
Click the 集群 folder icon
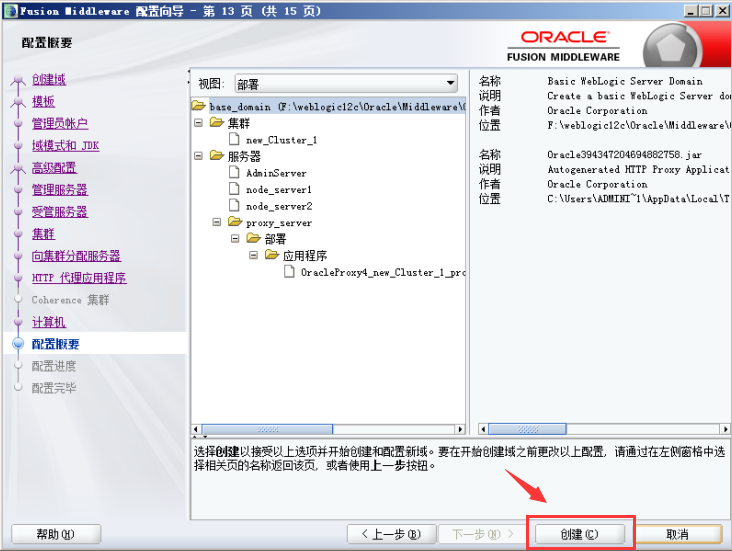[216, 123]
